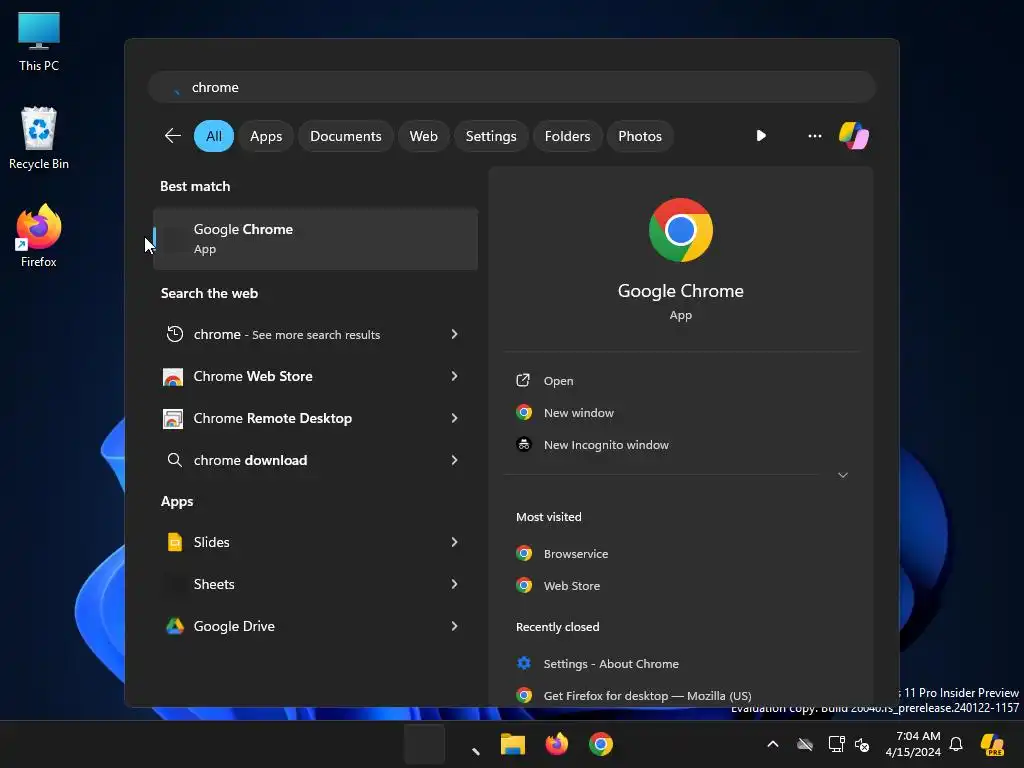Expand arrow for chrome download

(455, 460)
